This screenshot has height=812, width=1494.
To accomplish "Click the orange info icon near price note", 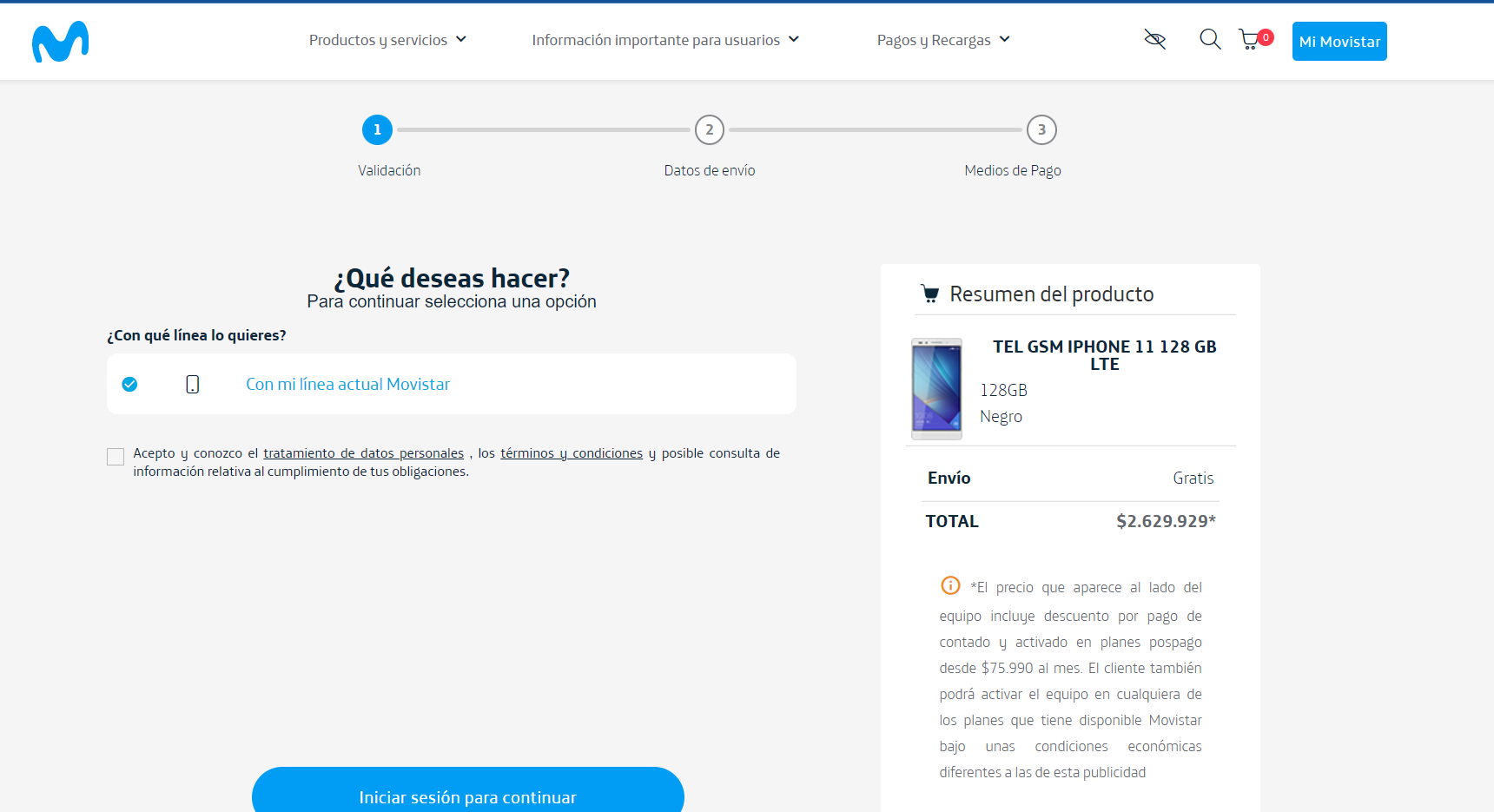I will pos(950,585).
